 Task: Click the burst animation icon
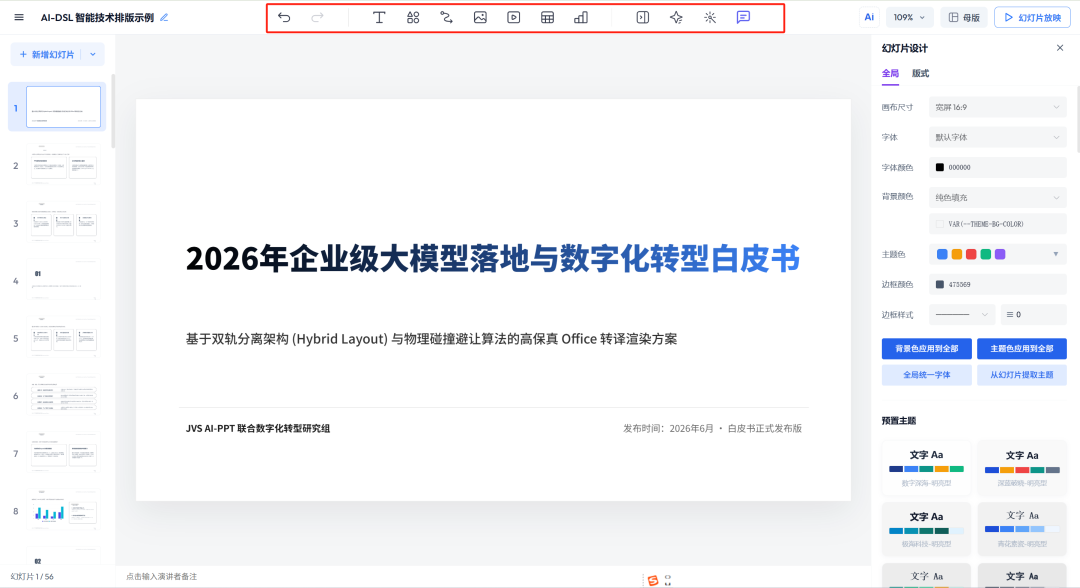[710, 17]
